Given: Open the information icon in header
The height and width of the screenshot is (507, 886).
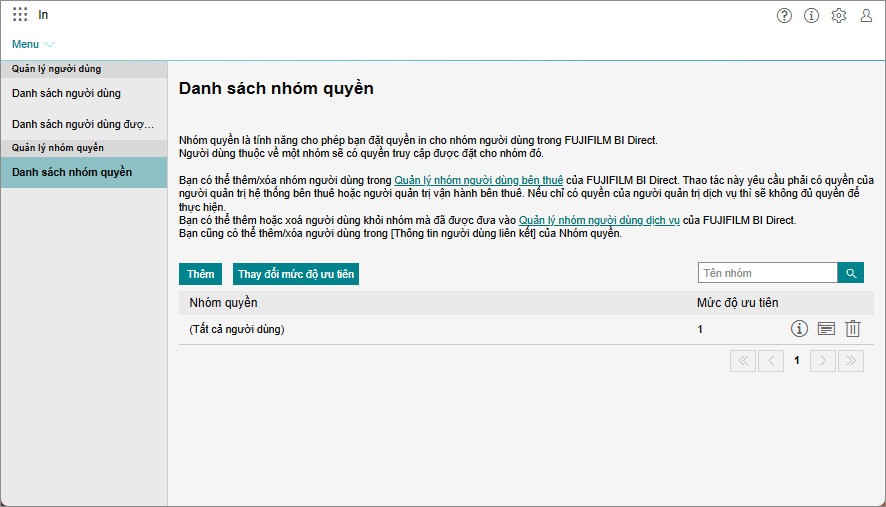Looking at the screenshot, I should click(x=811, y=15).
